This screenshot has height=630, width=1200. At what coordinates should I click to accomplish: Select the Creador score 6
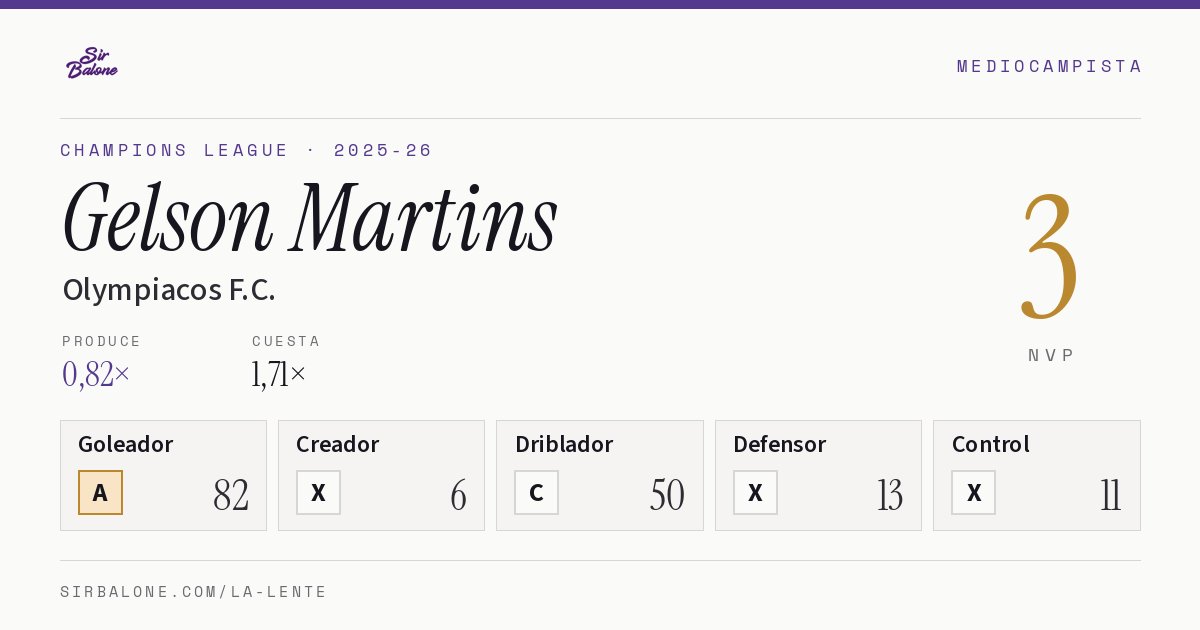(x=458, y=495)
